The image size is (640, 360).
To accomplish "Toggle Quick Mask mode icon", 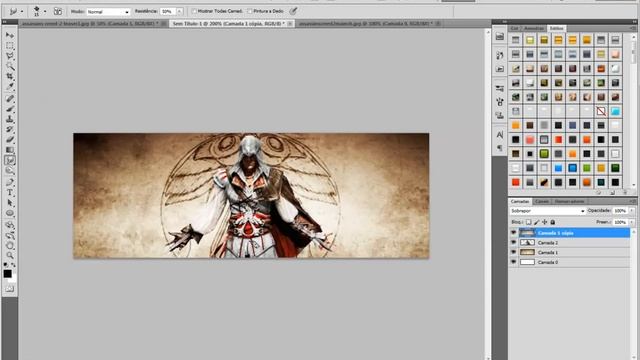I will [x=10, y=289].
